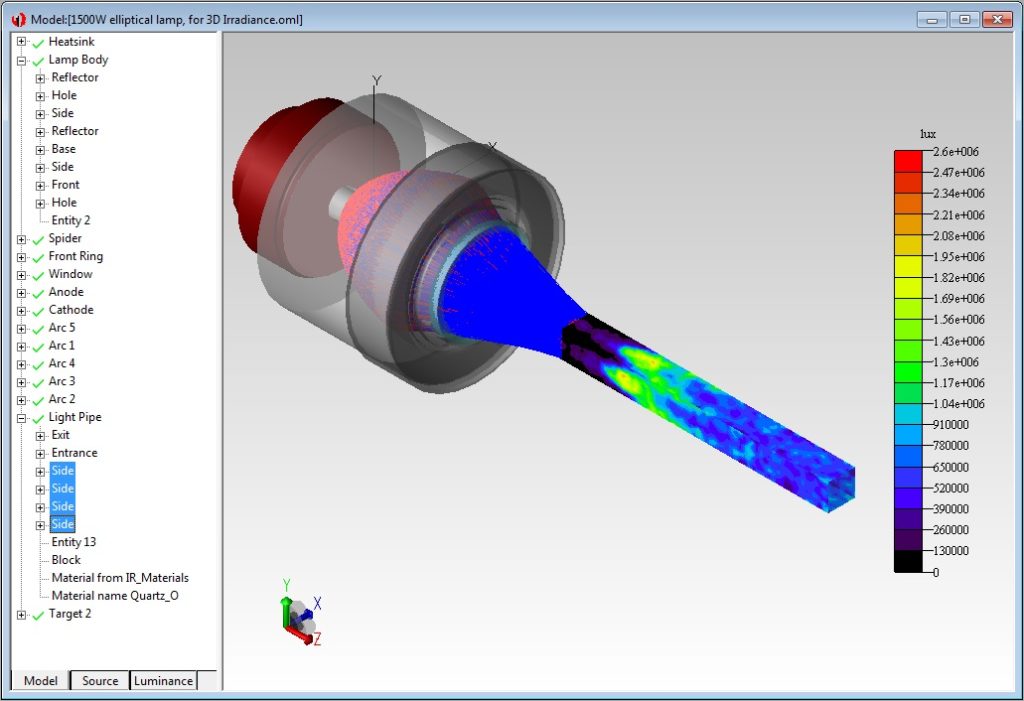Viewport: 1024px width, 701px height.
Task: Switch to the Source tab
Action: (98, 681)
